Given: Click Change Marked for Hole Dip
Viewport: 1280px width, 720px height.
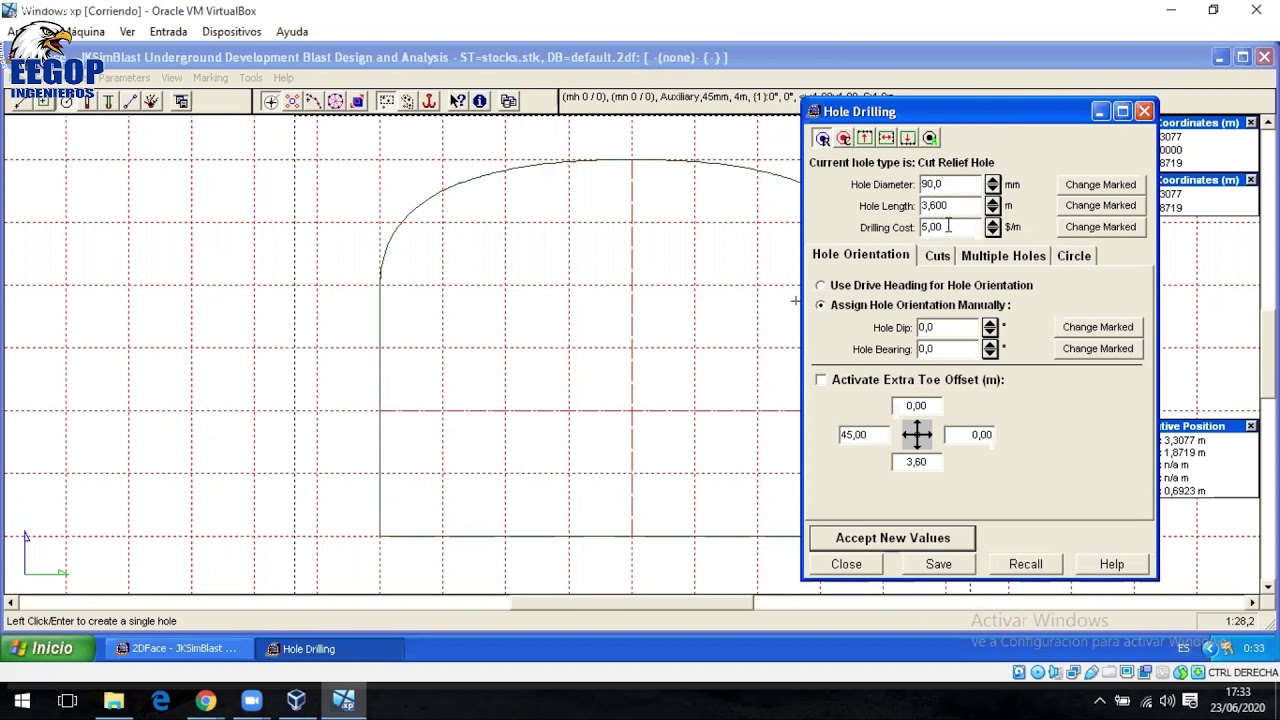Looking at the screenshot, I should [1098, 327].
